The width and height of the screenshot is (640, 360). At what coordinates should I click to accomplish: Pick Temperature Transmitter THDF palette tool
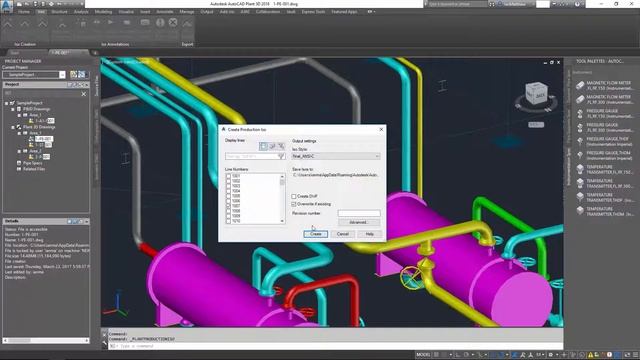click(605, 198)
